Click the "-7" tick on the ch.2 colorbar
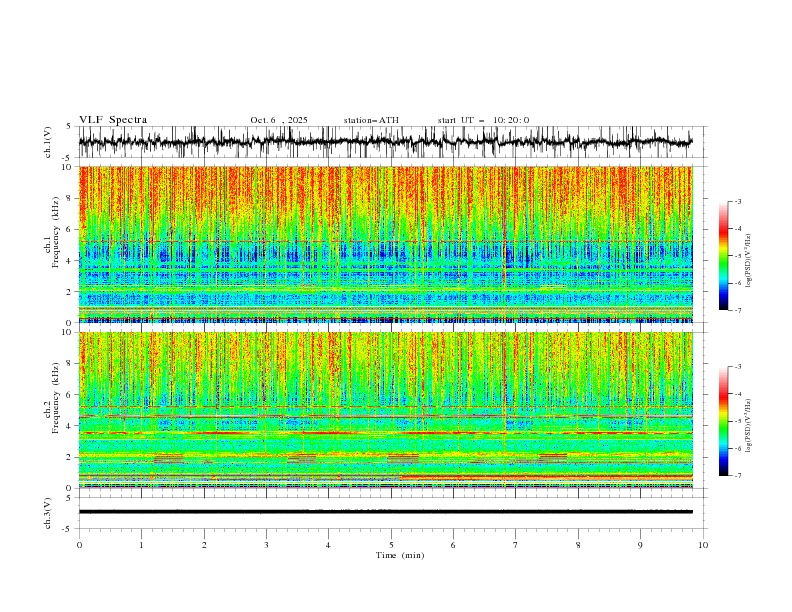Screen dimensions: 792x612 (737, 475)
